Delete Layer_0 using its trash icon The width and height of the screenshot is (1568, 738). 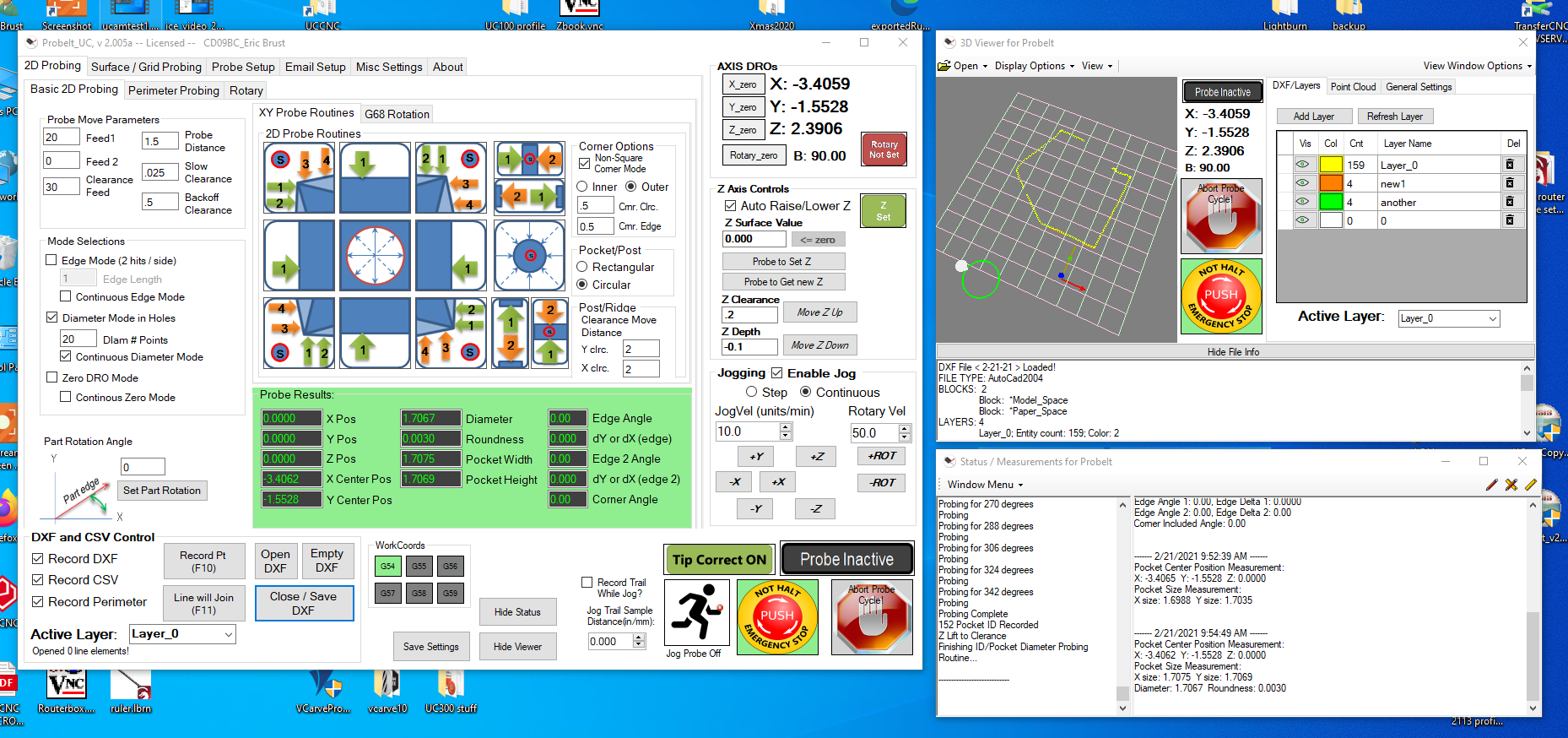(1510, 165)
